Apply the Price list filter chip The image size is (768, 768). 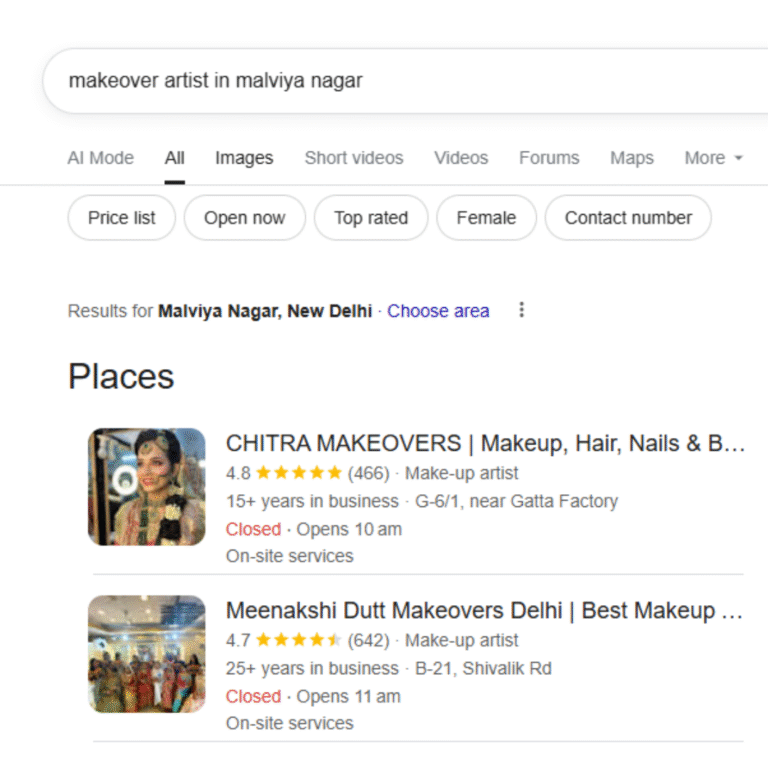click(x=122, y=218)
